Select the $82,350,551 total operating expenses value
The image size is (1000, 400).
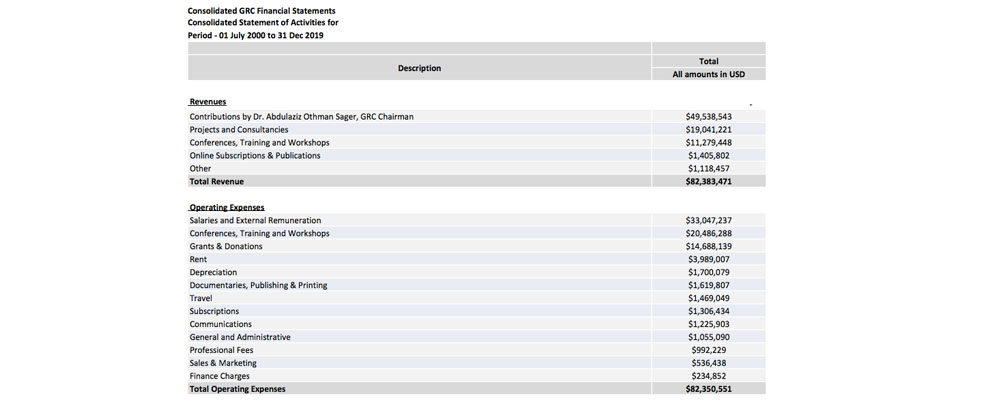708,389
